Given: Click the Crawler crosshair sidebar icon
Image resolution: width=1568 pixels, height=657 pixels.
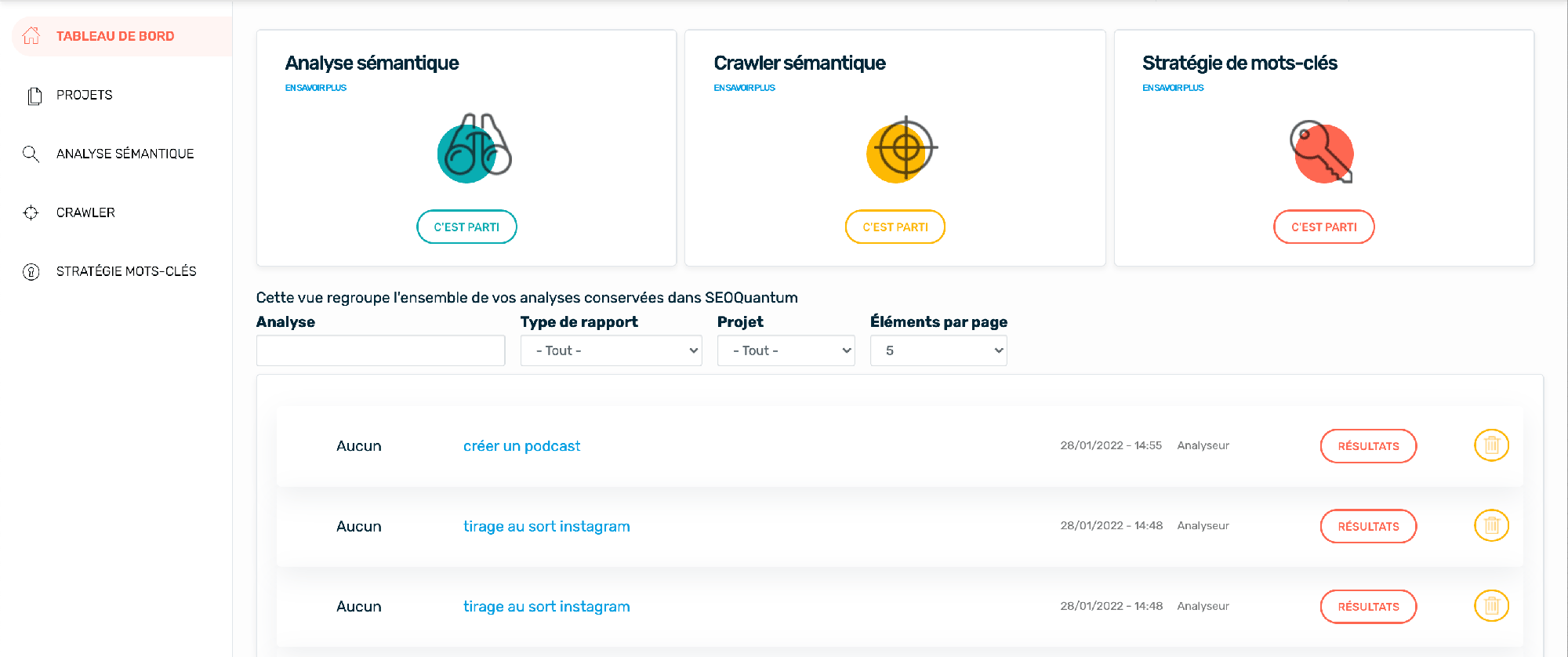Looking at the screenshot, I should click(31, 212).
